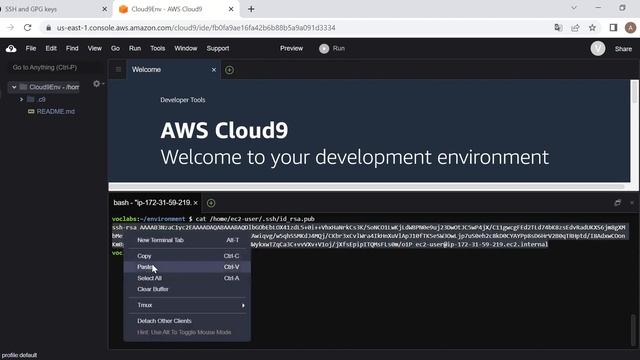Choose Select All from context menu
Screen dimensions: 640x360
[187, 278]
